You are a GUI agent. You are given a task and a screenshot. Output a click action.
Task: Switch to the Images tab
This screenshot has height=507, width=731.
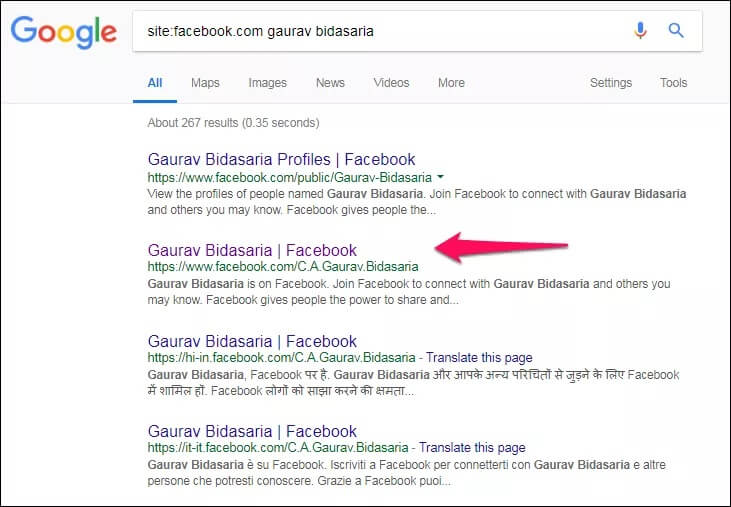[x=268, y=83]
